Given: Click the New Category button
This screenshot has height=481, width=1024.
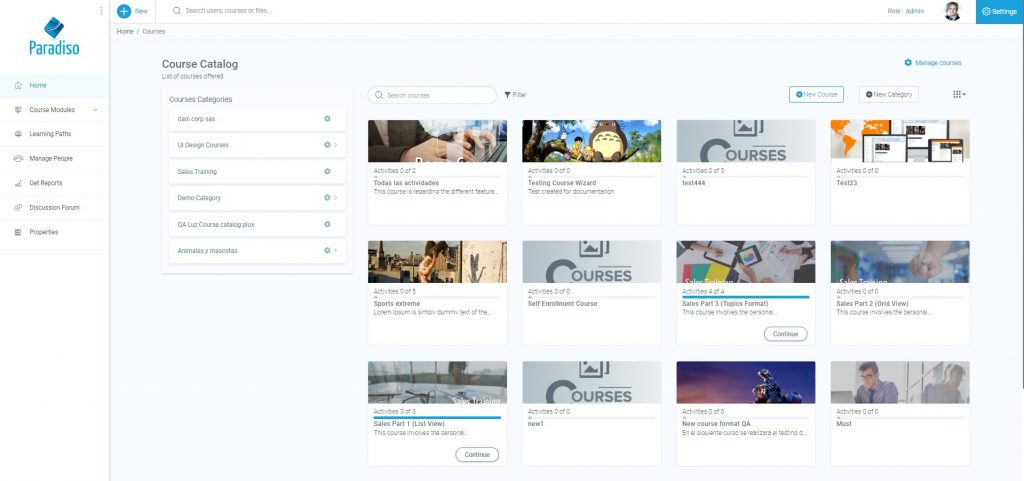Looking at the screenshot, I should coord(889,94).
